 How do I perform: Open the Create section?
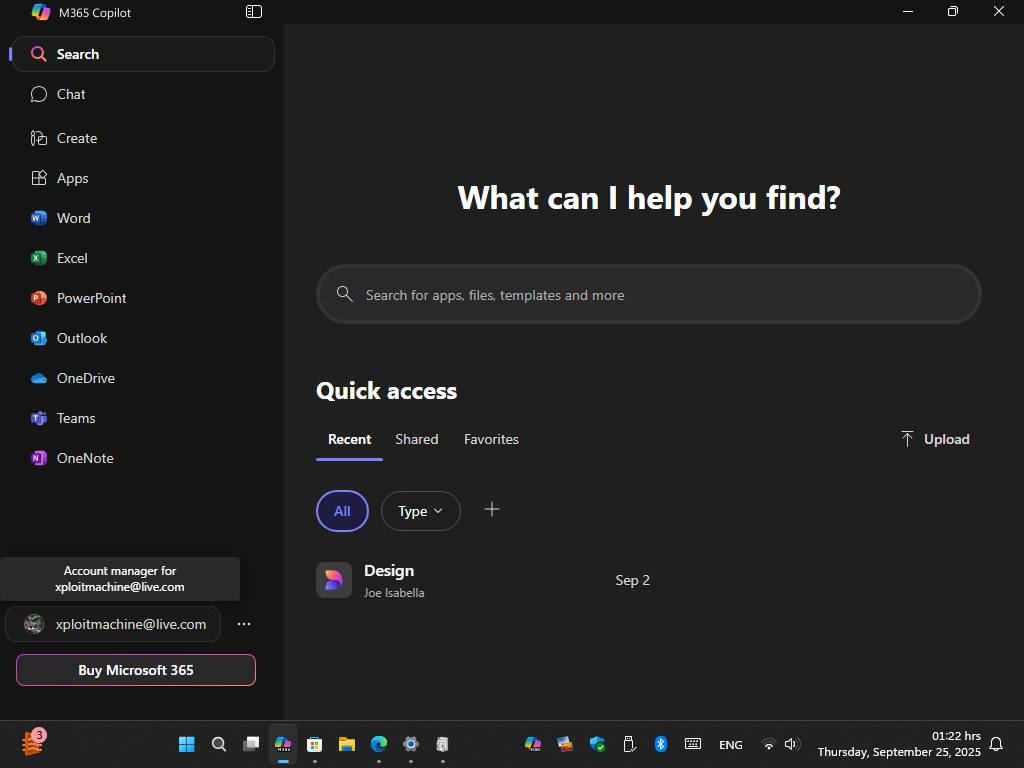coord(76,138)
